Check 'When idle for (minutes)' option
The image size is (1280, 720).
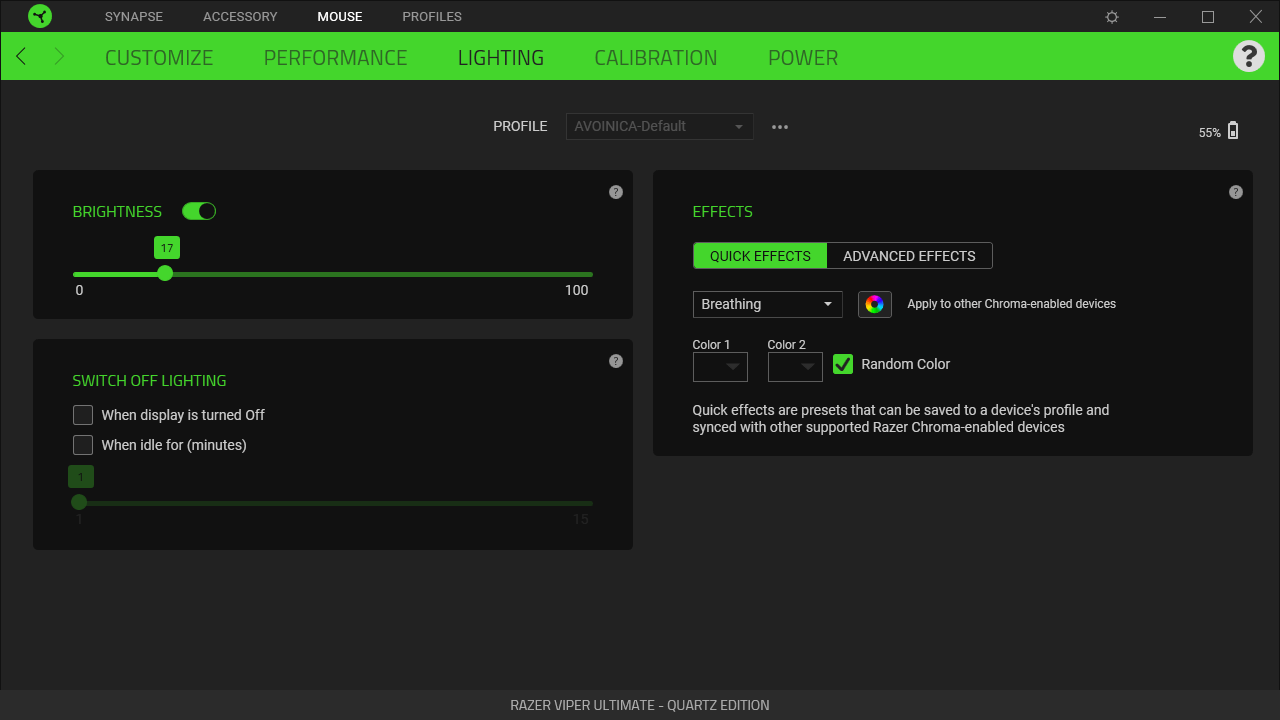83,445
